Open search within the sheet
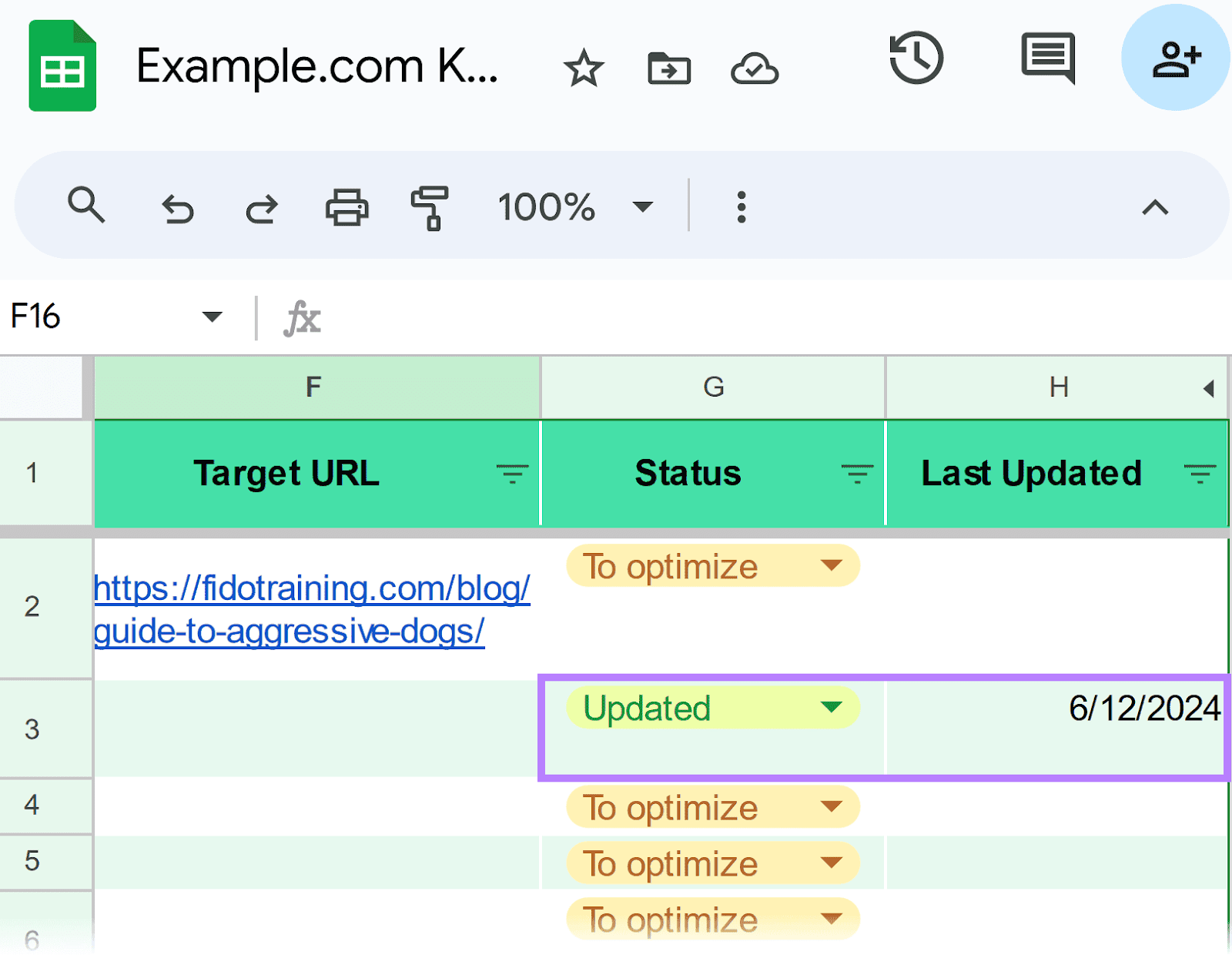 (86, 206)
